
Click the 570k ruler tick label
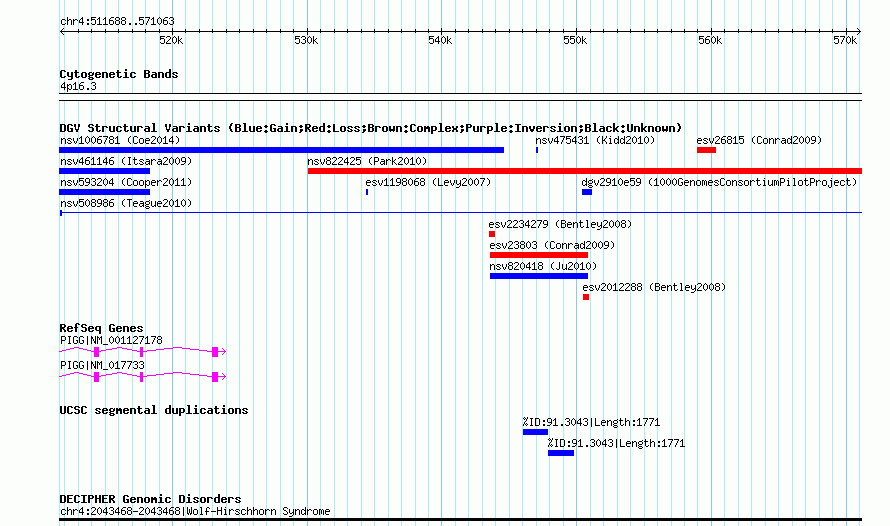845,40
